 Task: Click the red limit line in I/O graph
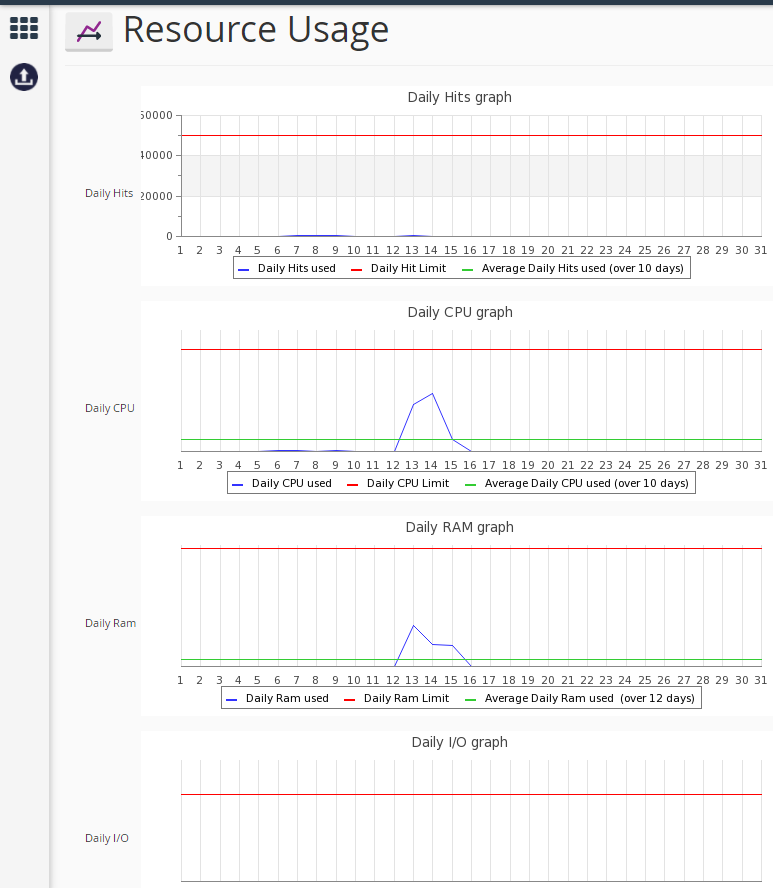(x=471, y=795)
